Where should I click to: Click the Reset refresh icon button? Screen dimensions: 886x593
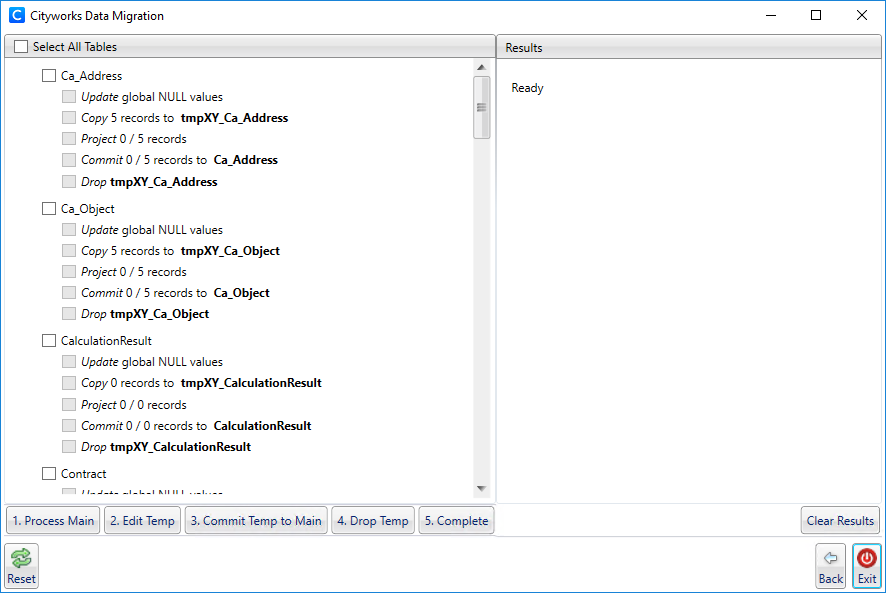click(x=21, y=566)
